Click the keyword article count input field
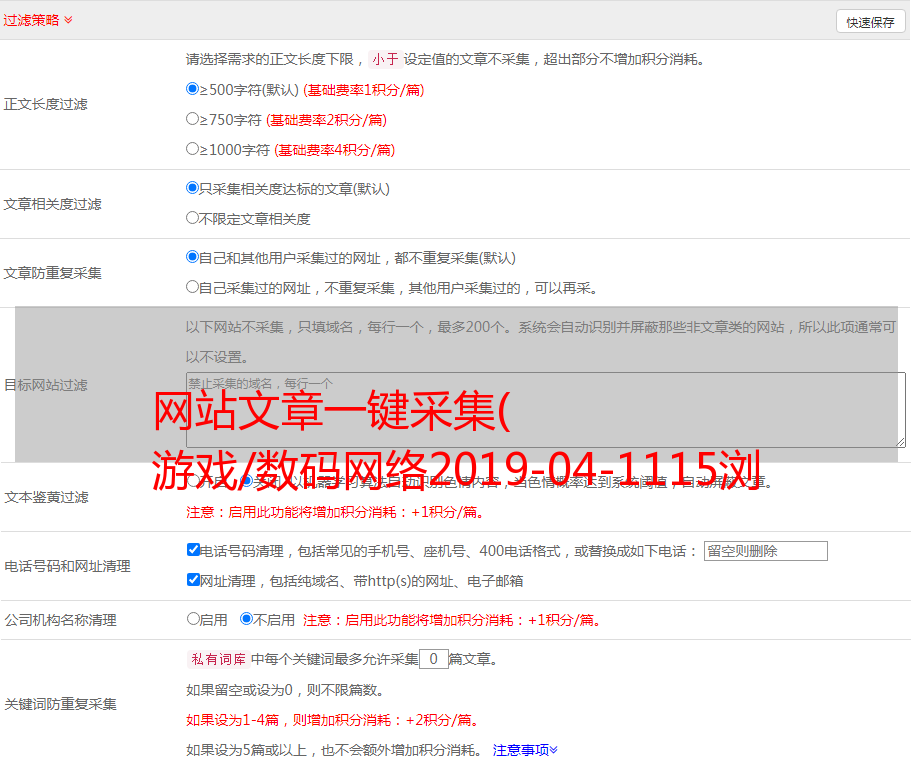 tap(433, 659)
